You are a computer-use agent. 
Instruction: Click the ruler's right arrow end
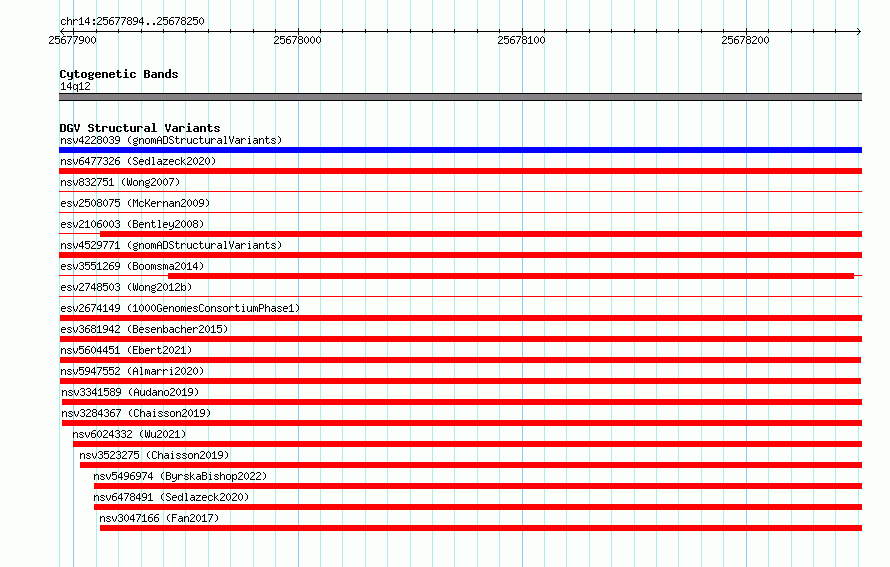click(859, 31)
